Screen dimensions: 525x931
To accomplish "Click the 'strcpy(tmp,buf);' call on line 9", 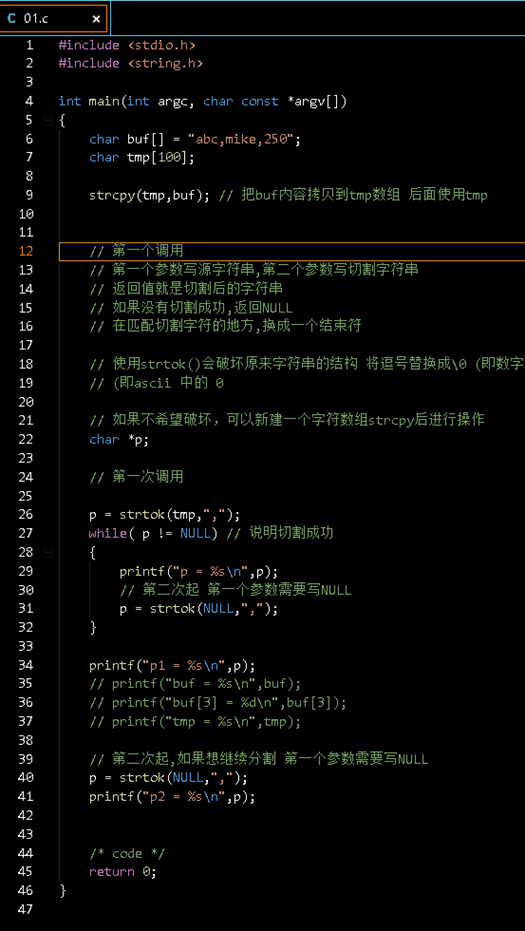I will (150, 195).
